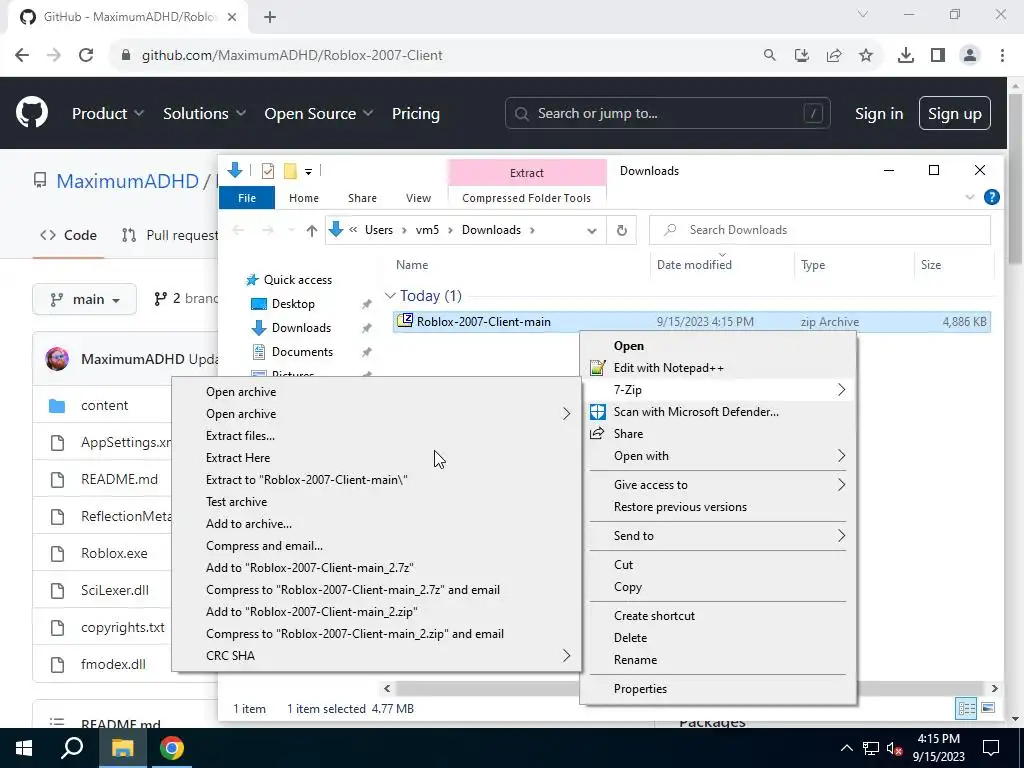The height and width of the screenshot is (768, 1024).
Task: Click new folder icon in Explorer title bar
Action: (x=290, y=171)
